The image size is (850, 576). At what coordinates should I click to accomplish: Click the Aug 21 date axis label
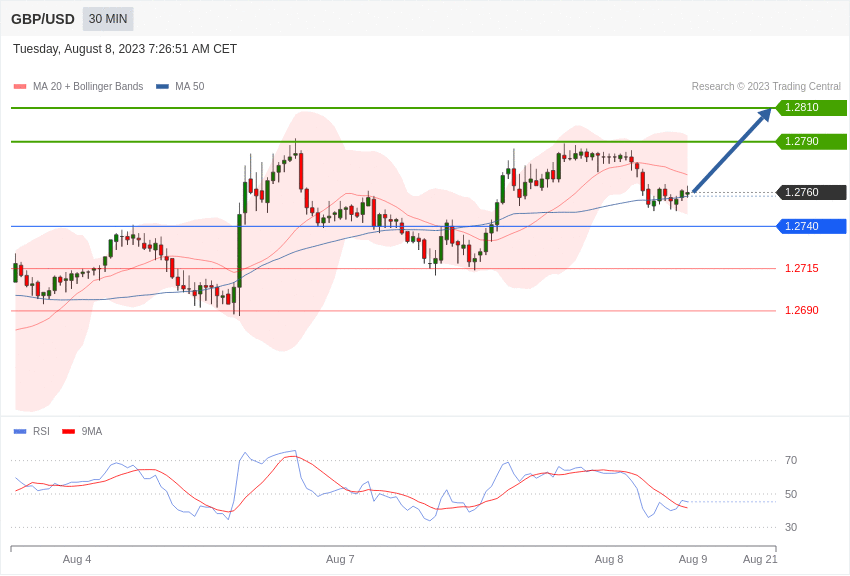click(760, 559)
